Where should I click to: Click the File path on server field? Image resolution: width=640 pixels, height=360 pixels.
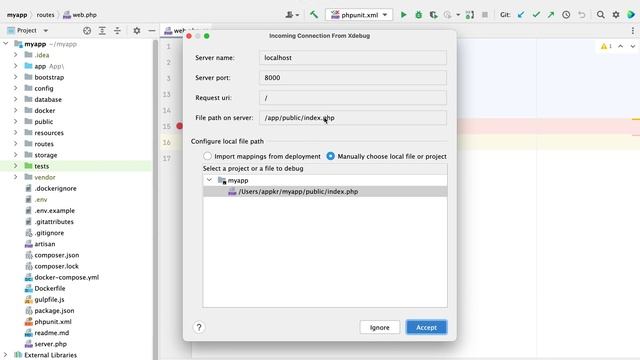[x=353, y=118]
